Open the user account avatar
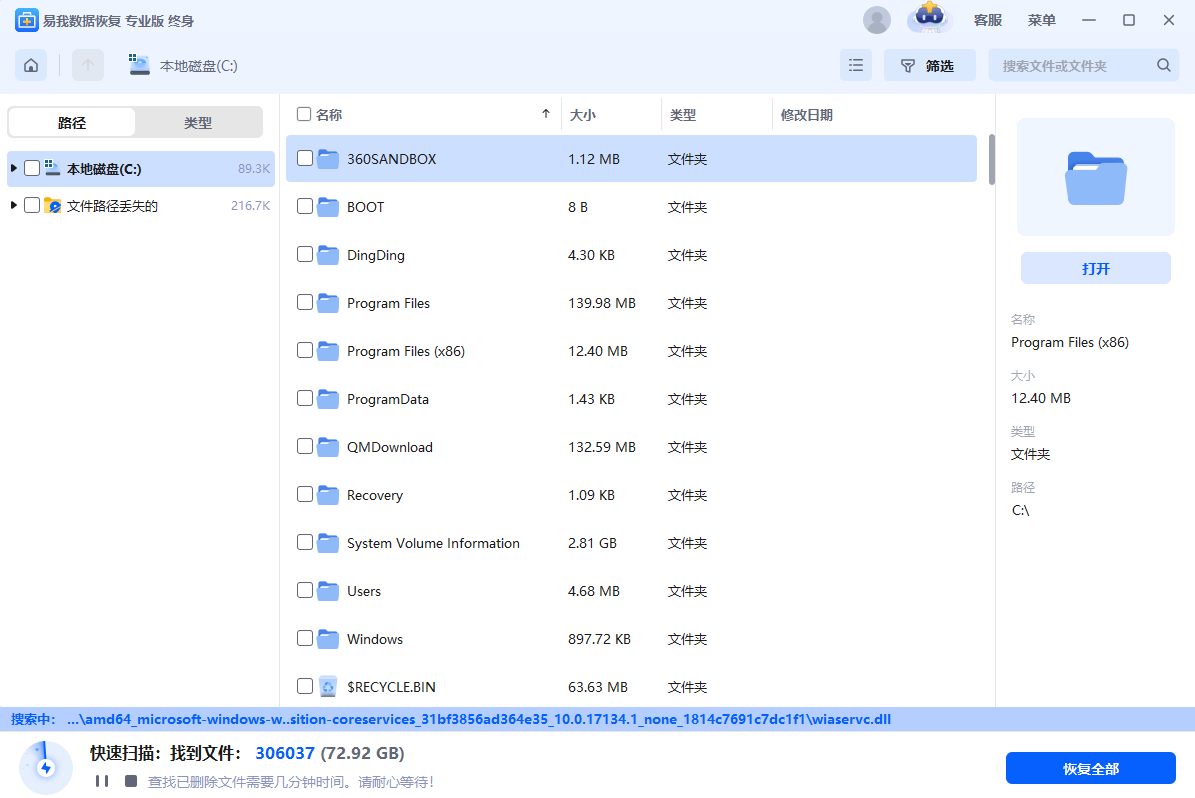Image resolution: width=1195 pixels, height=798 pixels. (x=876, y=21)
